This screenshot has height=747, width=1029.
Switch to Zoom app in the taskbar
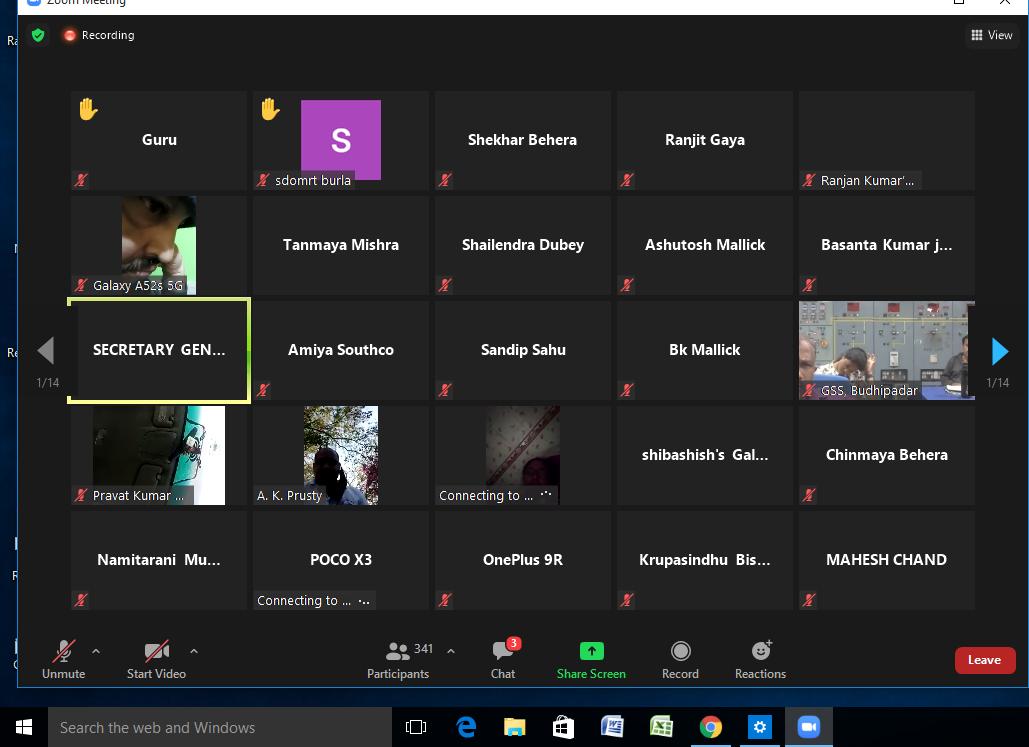click(x=808, y=727)
